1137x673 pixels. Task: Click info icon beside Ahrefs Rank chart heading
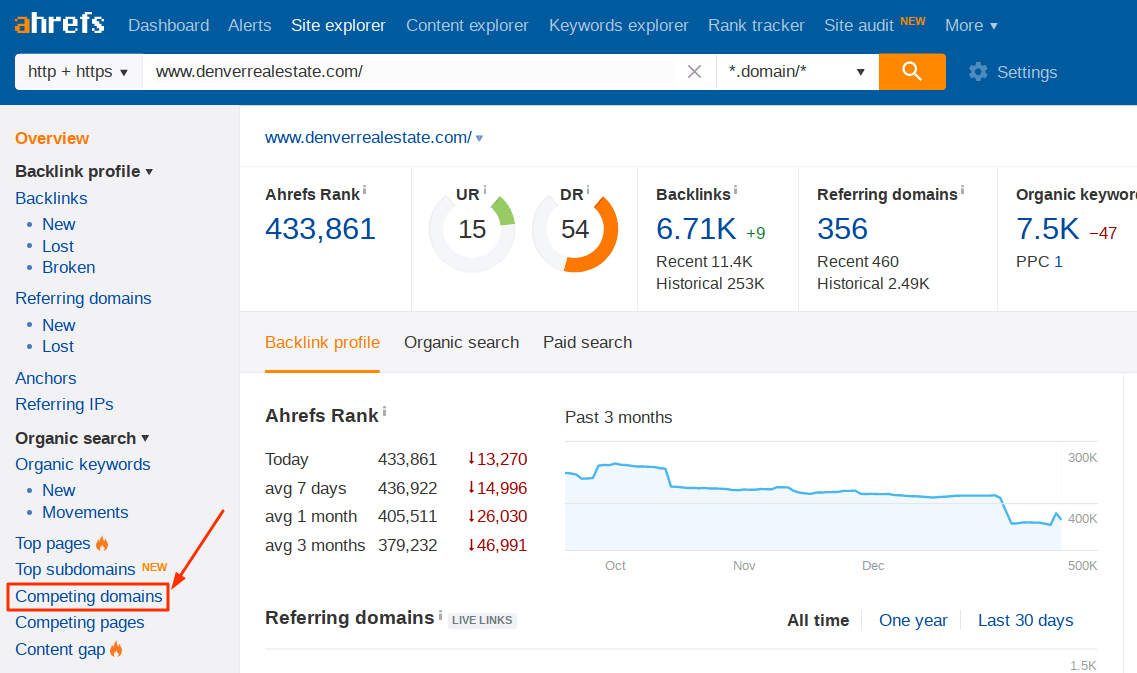tap(384, 411)
